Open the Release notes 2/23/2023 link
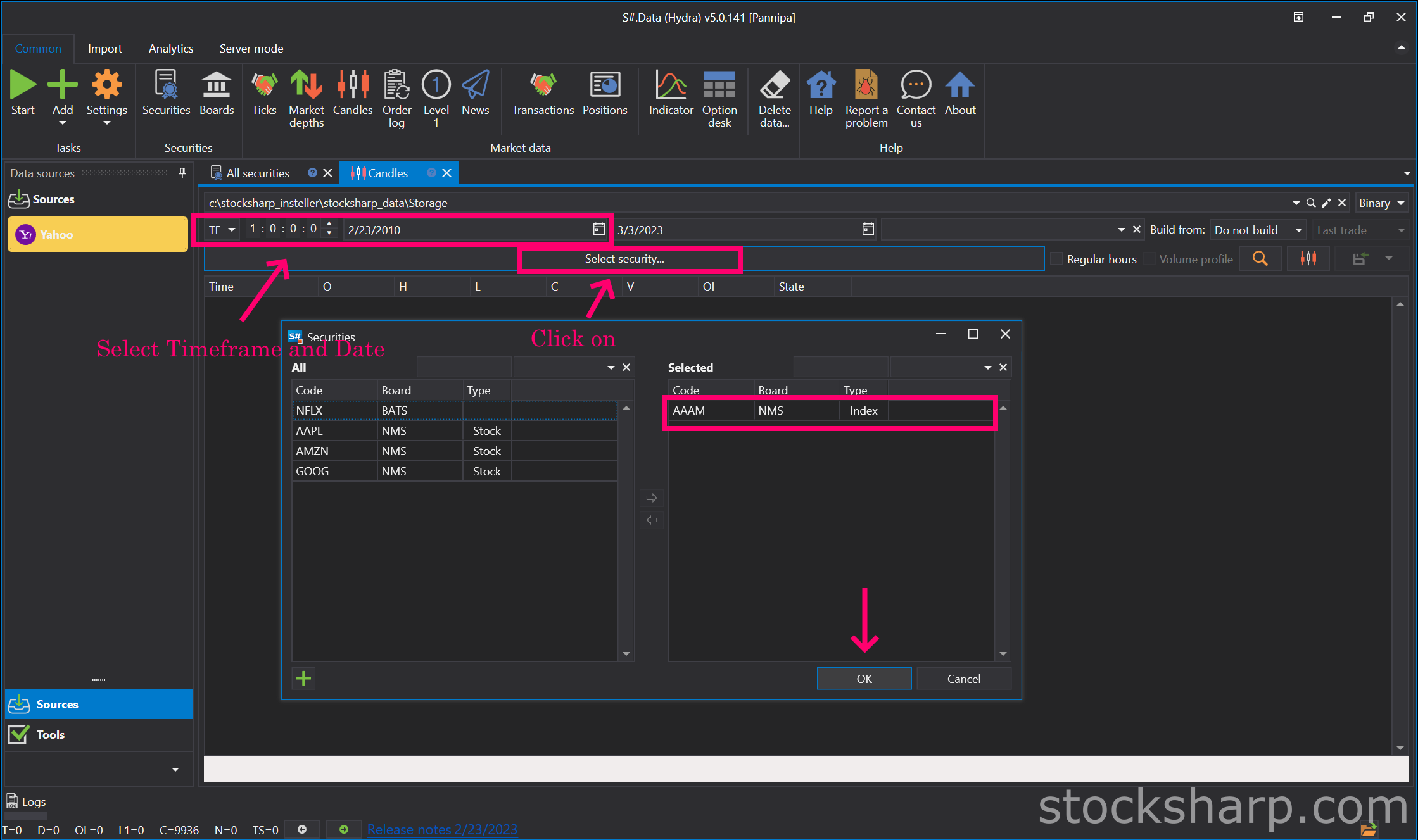Screen dimensions: 1418x840 pos(442,829)
